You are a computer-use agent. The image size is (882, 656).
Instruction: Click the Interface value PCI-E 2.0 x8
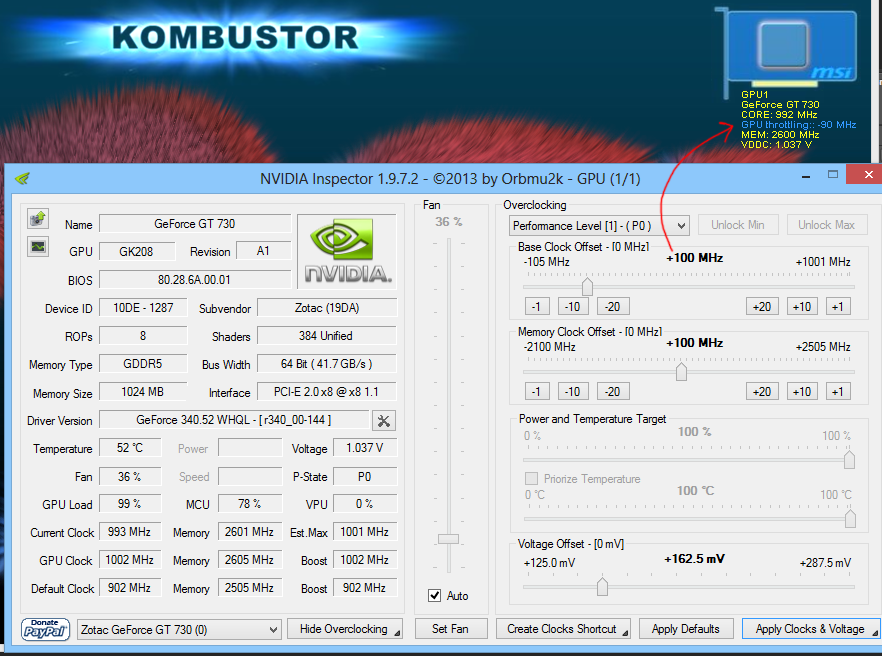[x=327, y=392]
